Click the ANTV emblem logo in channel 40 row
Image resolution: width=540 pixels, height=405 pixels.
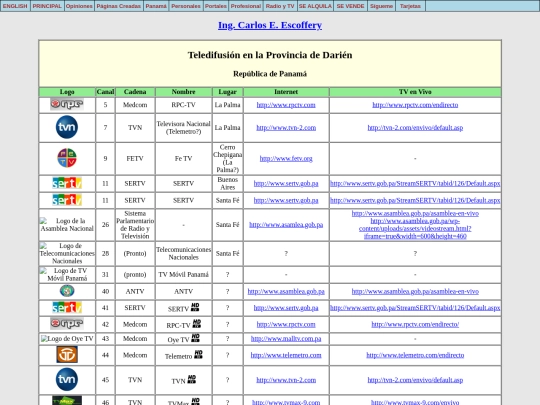click(67, 291)
